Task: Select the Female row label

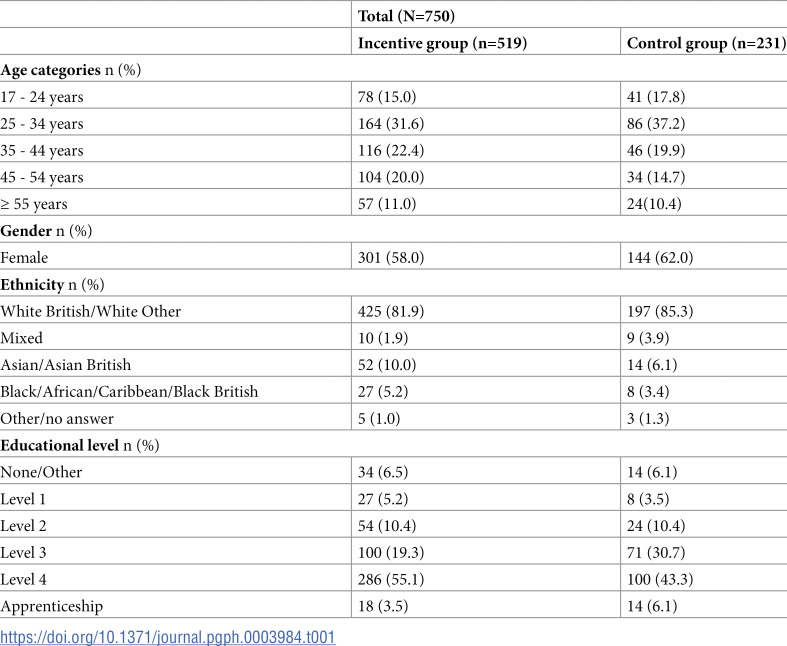Action: point(24,257)
